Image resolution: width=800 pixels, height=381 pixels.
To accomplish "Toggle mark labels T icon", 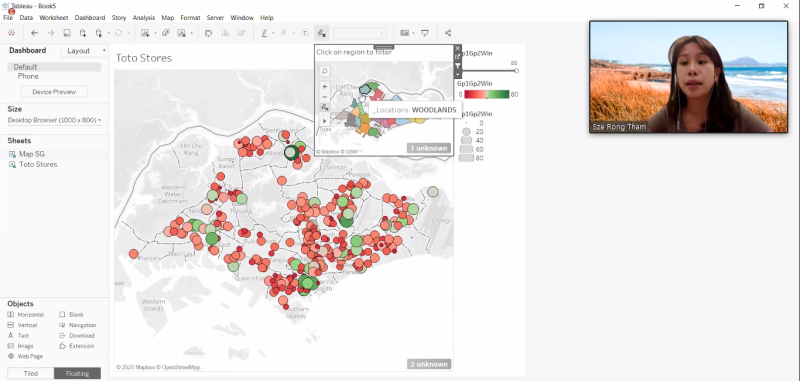I will click(x=305, y=33).
